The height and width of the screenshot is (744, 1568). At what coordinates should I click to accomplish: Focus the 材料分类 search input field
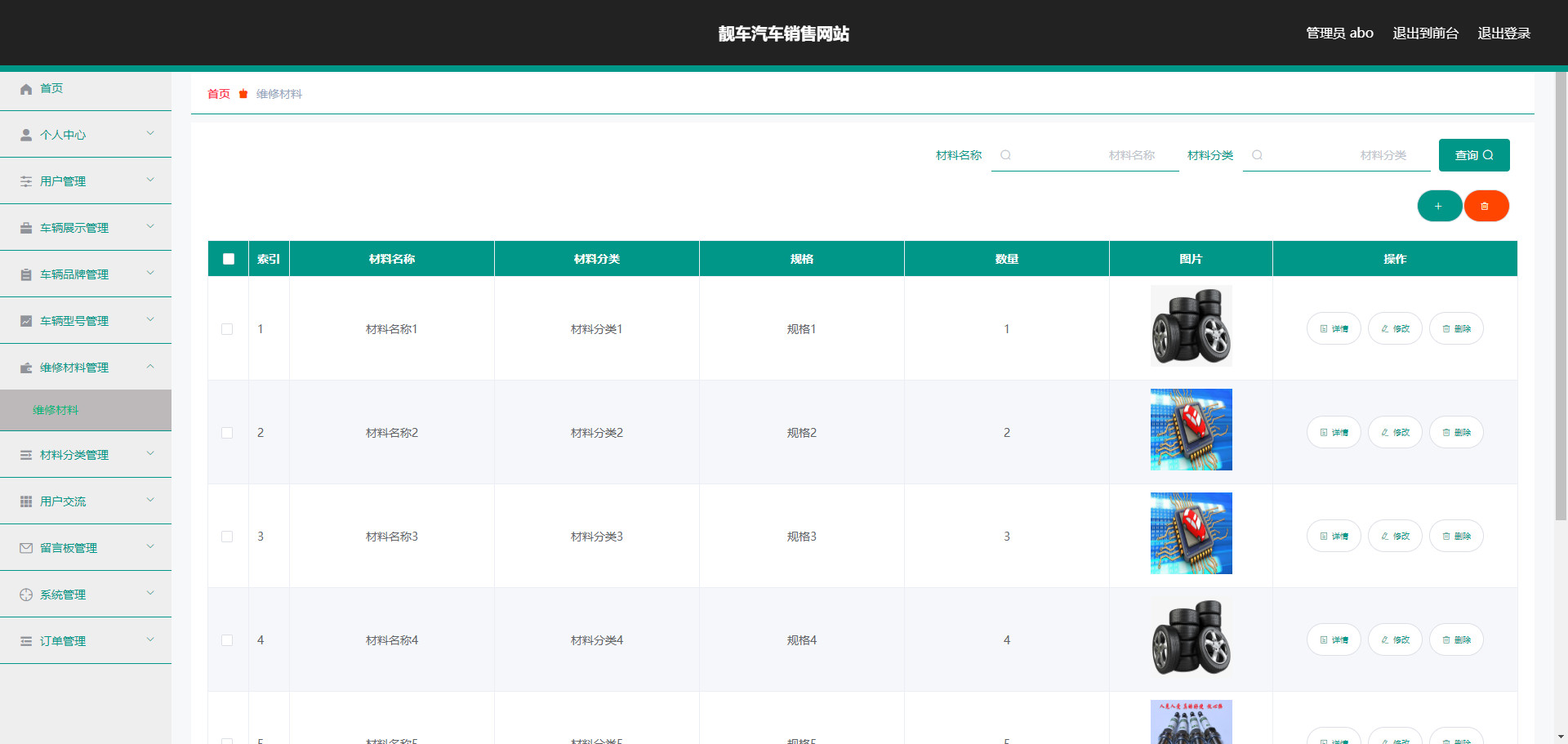click(1337, 155)
